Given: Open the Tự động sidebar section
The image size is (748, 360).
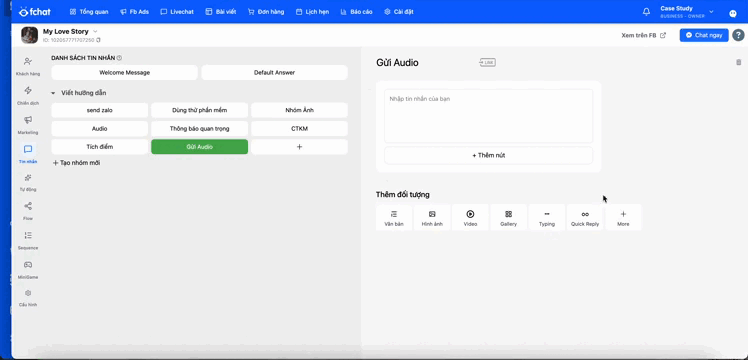Looking at the screenshot, I should 28,182.
